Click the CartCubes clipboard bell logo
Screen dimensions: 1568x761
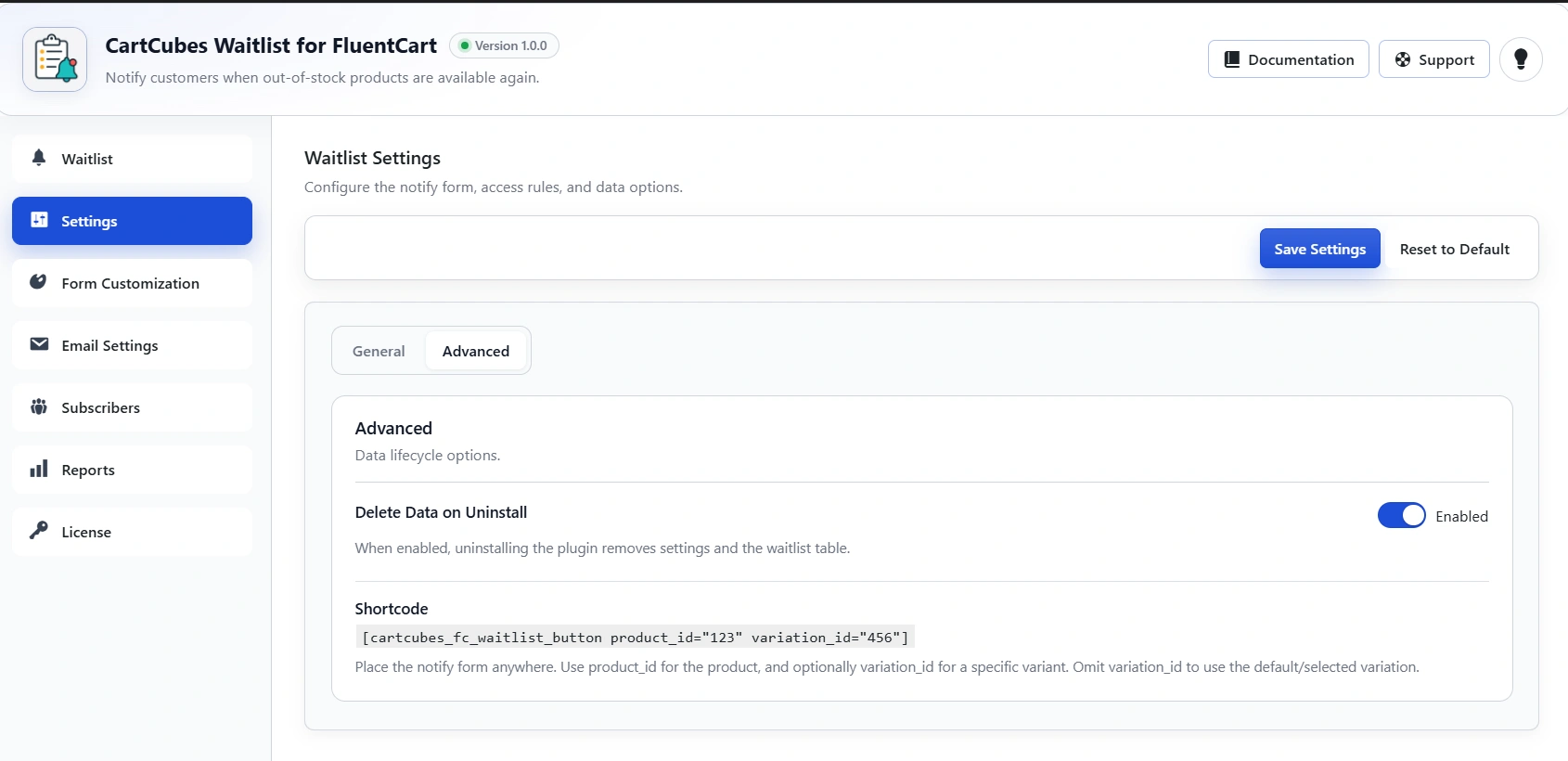55,59
